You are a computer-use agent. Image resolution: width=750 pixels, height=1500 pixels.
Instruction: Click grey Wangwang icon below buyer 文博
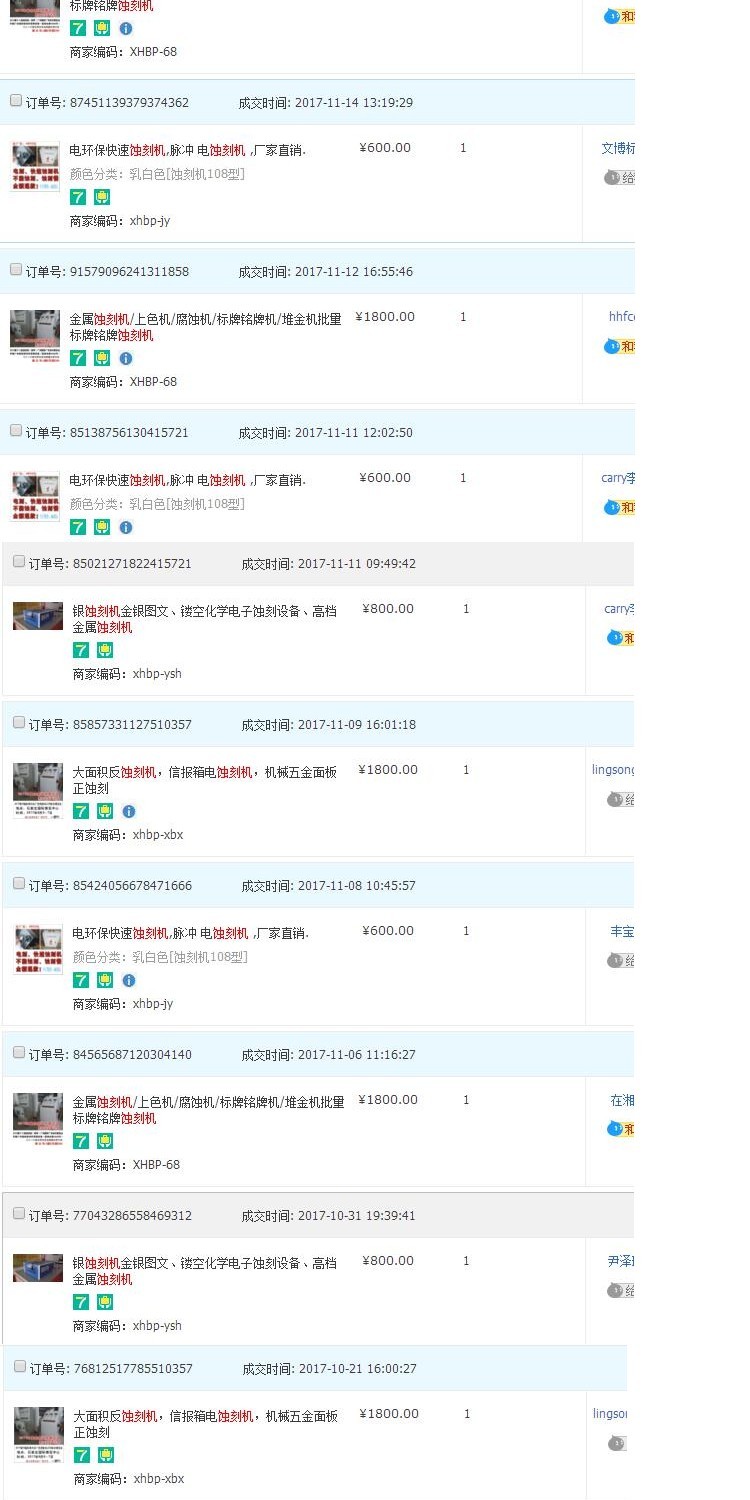[x=612, y=177]
